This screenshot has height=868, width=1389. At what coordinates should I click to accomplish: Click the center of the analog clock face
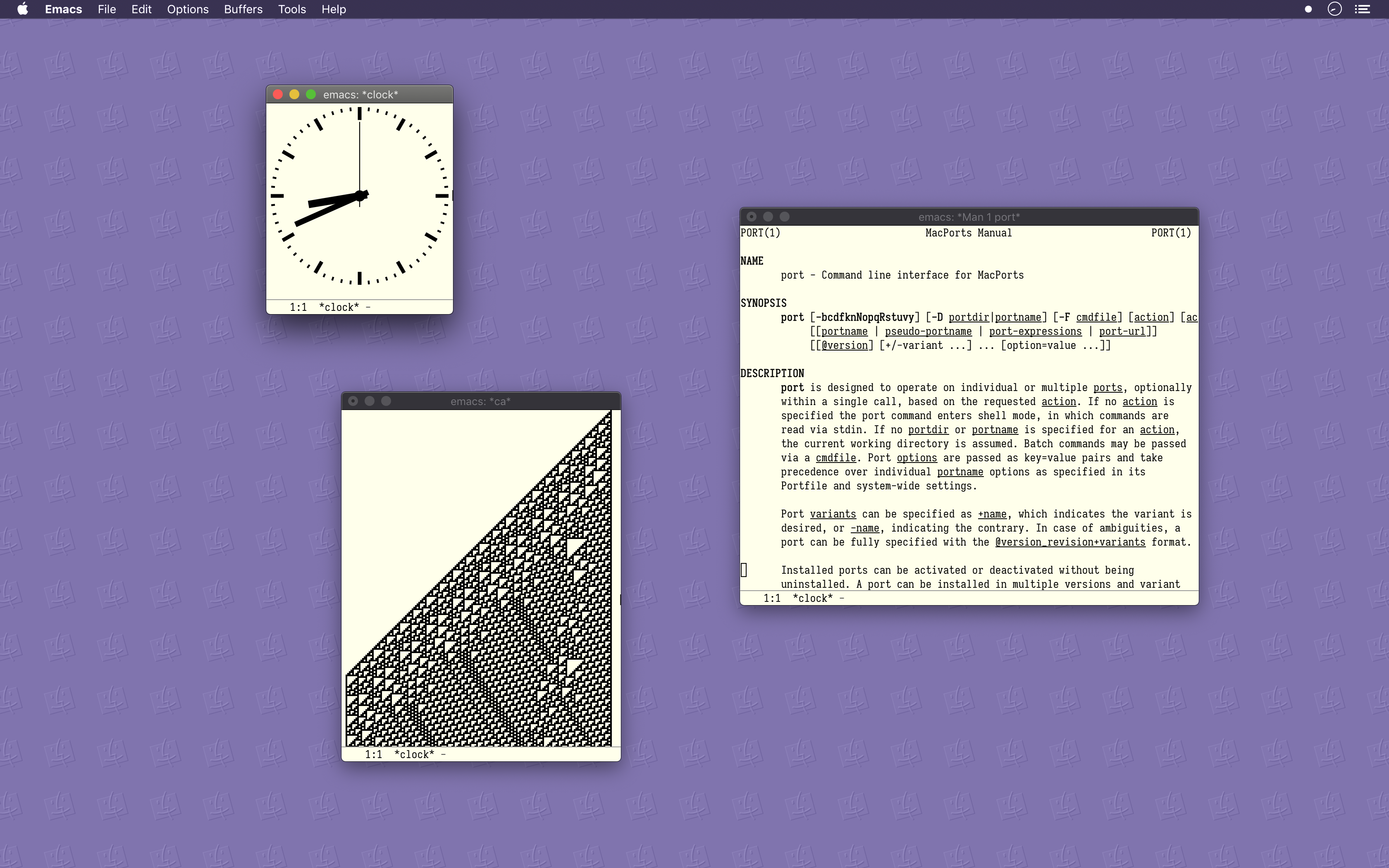[360, 196]
